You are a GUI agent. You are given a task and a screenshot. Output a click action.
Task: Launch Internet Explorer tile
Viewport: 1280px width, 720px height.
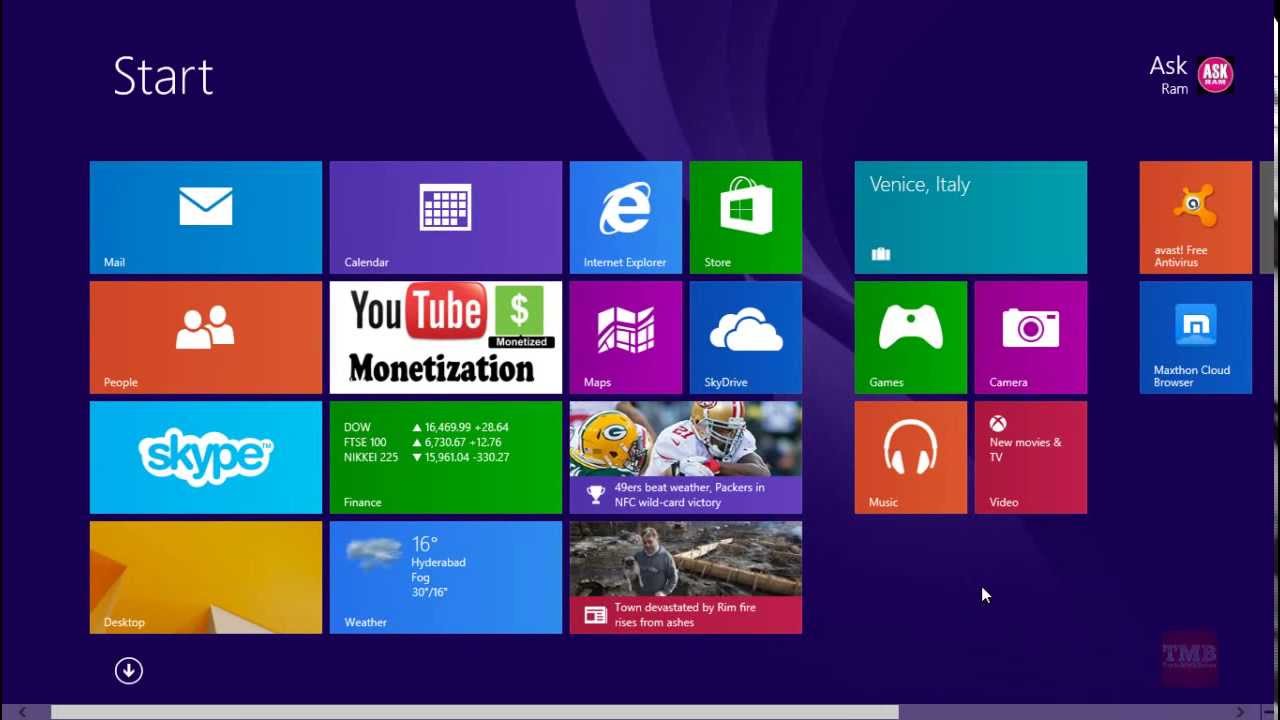point(626,217)
